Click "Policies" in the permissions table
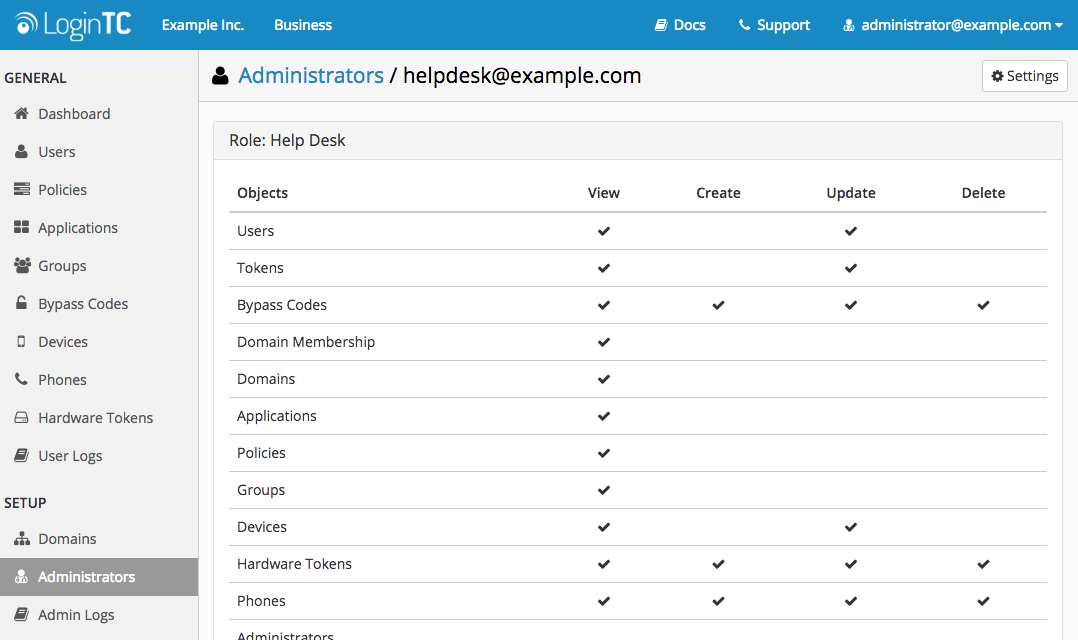 261,454
